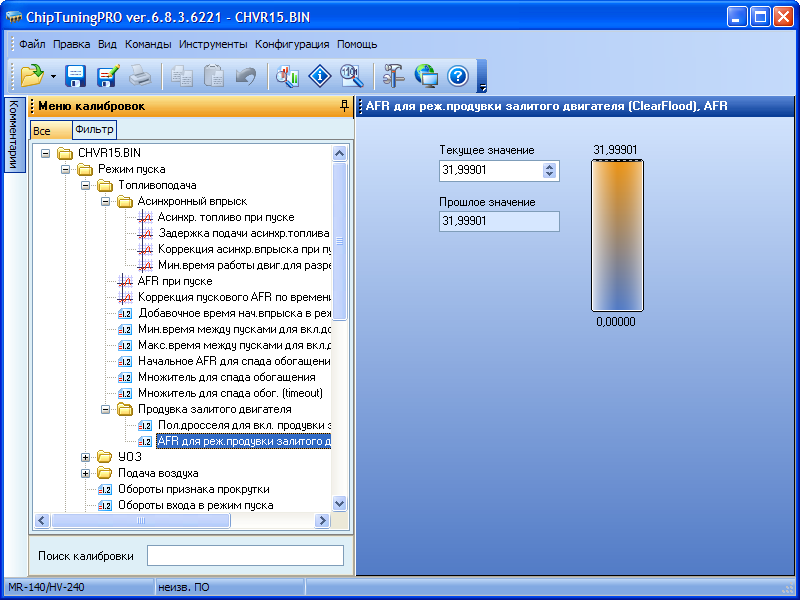Open the dropdown arrow beside open icon

(x=53, y=76)
